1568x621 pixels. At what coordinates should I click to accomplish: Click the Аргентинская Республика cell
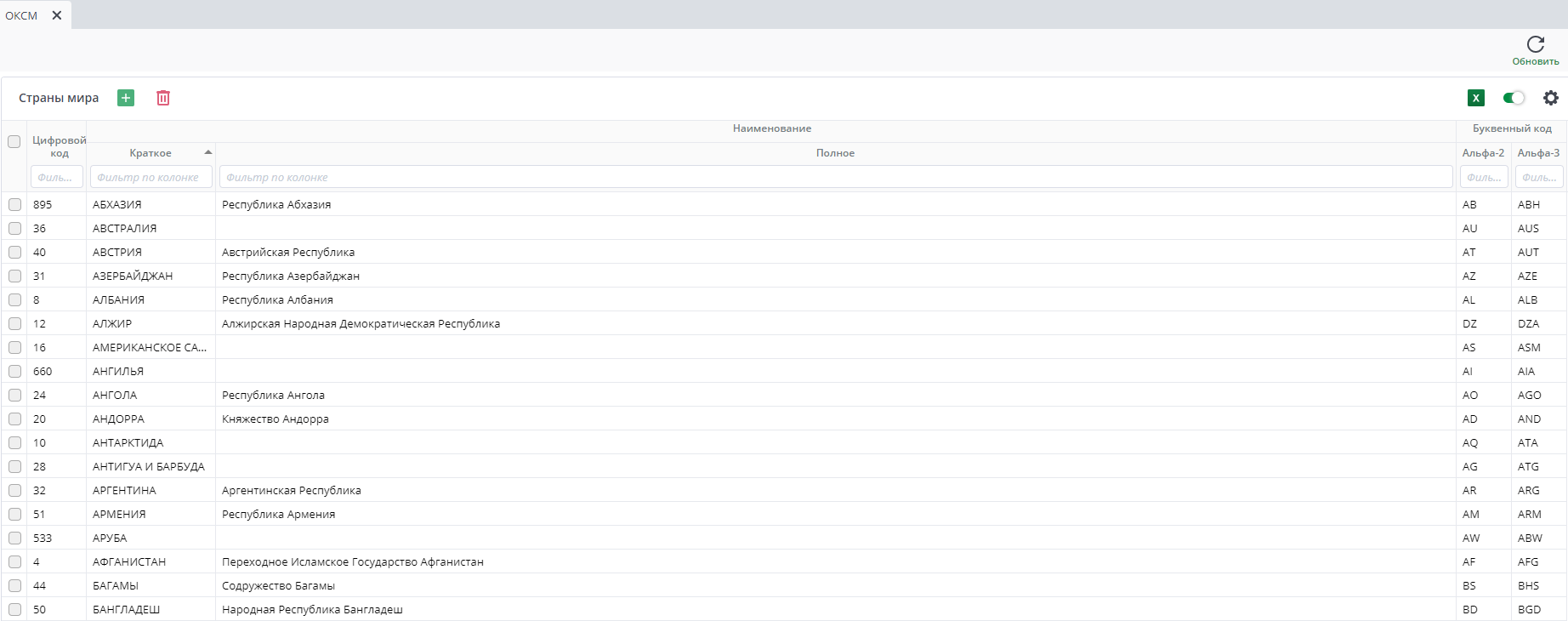coord(836,490)
